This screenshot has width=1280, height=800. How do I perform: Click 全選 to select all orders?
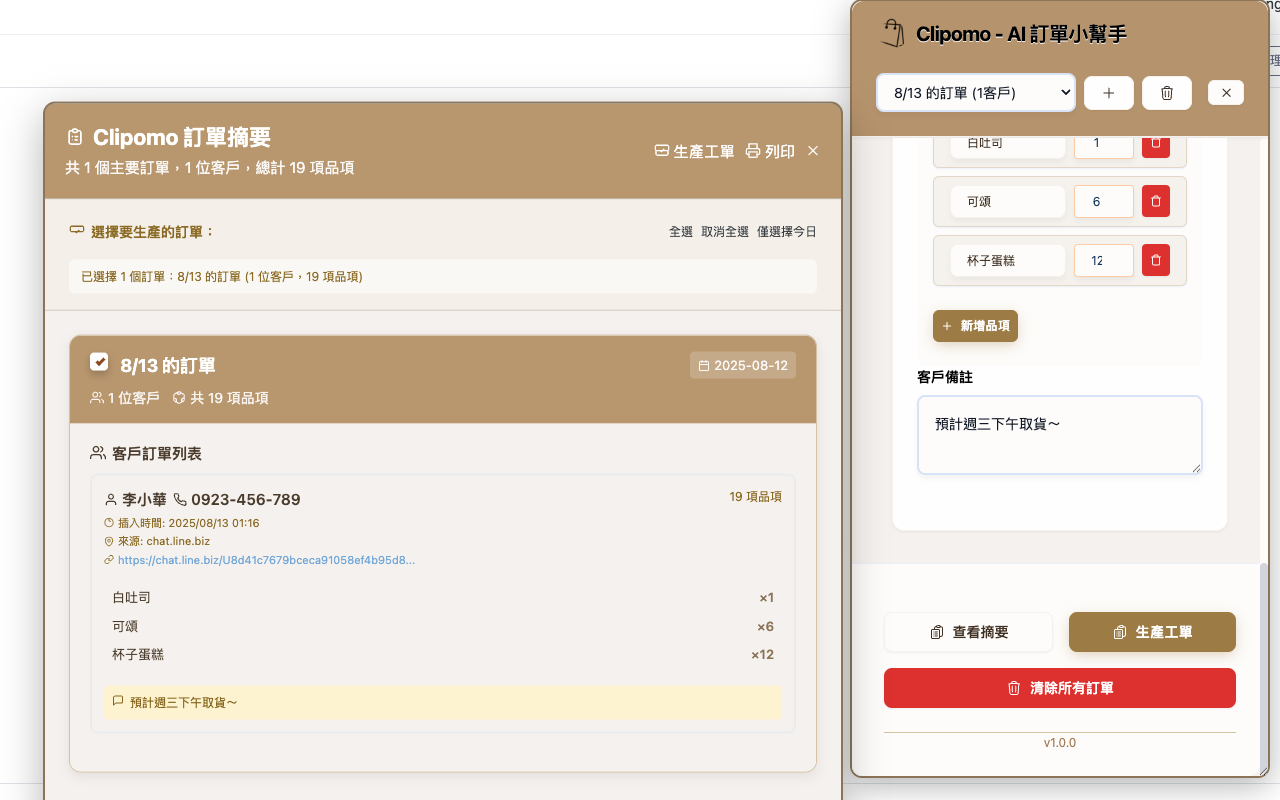tap(680, 231)
